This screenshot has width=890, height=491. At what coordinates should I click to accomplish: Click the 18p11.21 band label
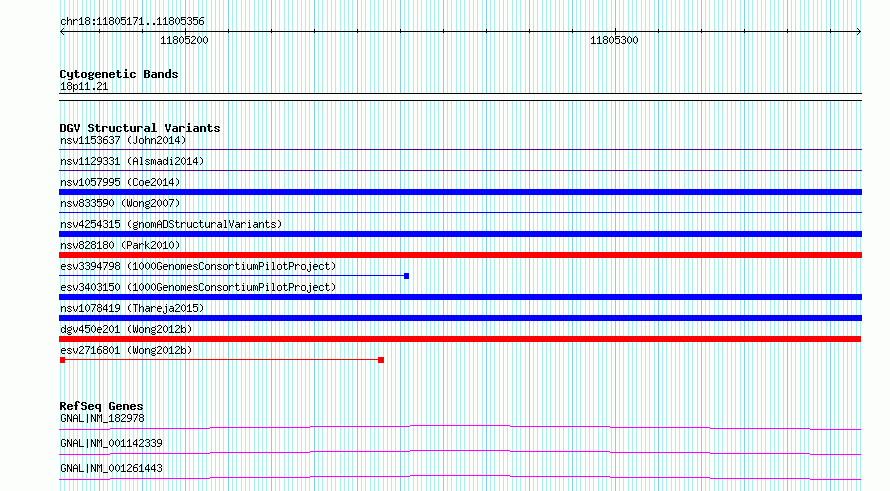(x=84, y=86)
